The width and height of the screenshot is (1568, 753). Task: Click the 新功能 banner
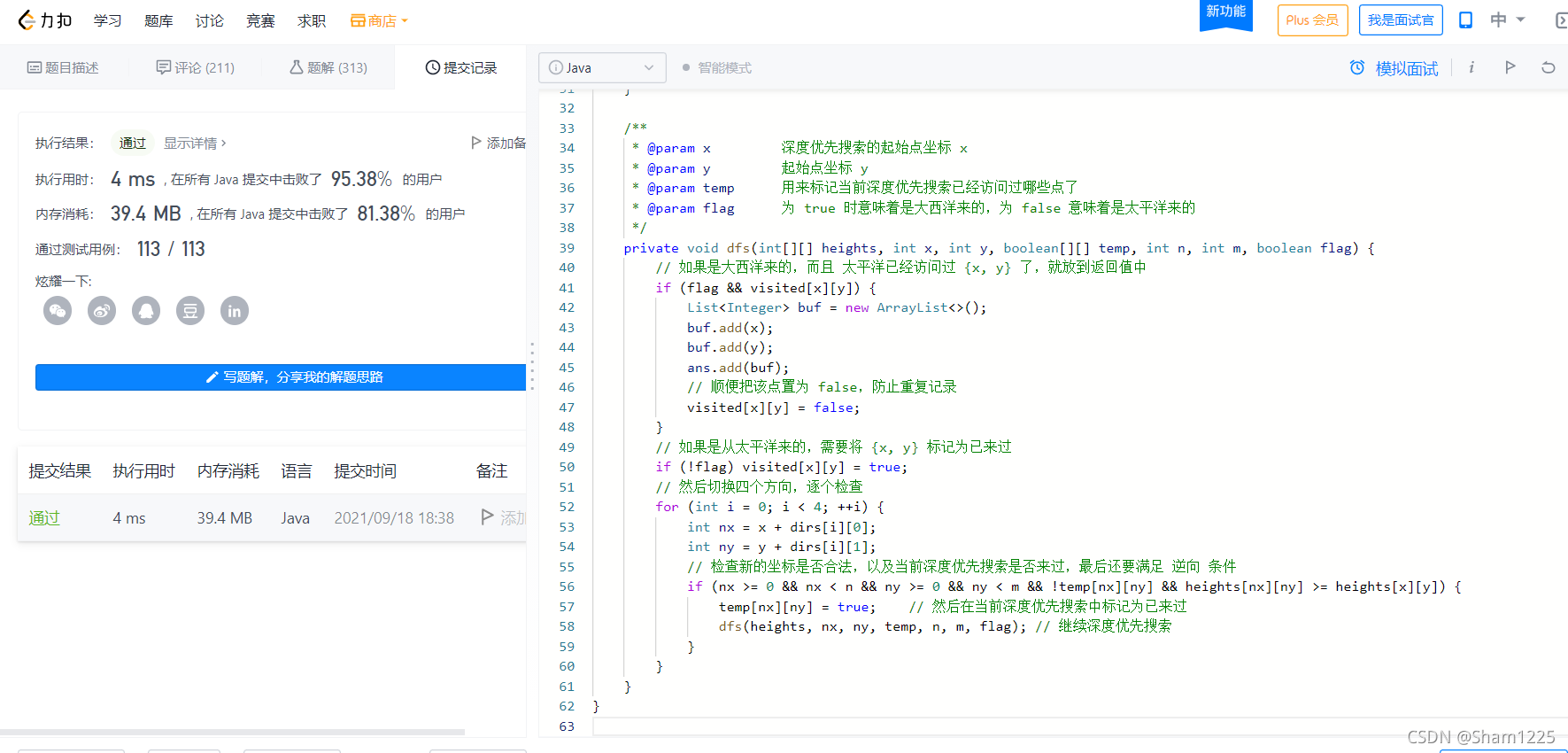click(x=1225, y=13)
